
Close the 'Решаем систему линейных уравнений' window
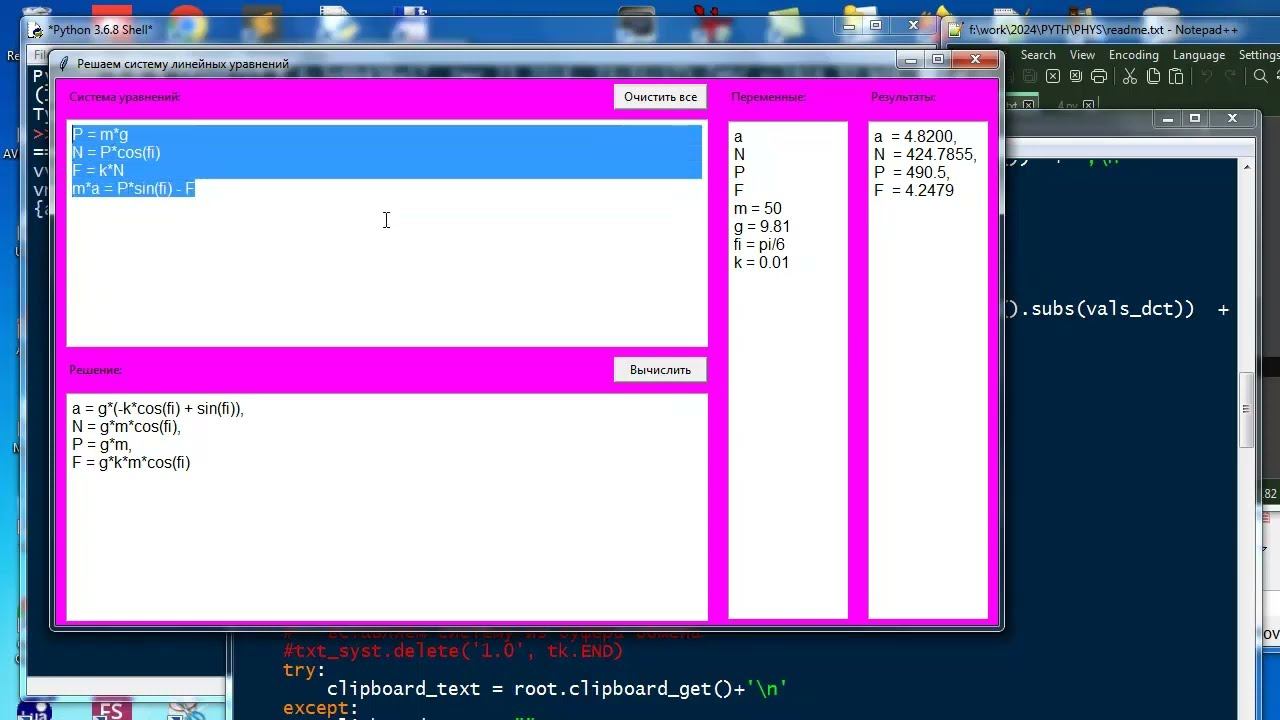pyautogui.click(x=976, y=60)
